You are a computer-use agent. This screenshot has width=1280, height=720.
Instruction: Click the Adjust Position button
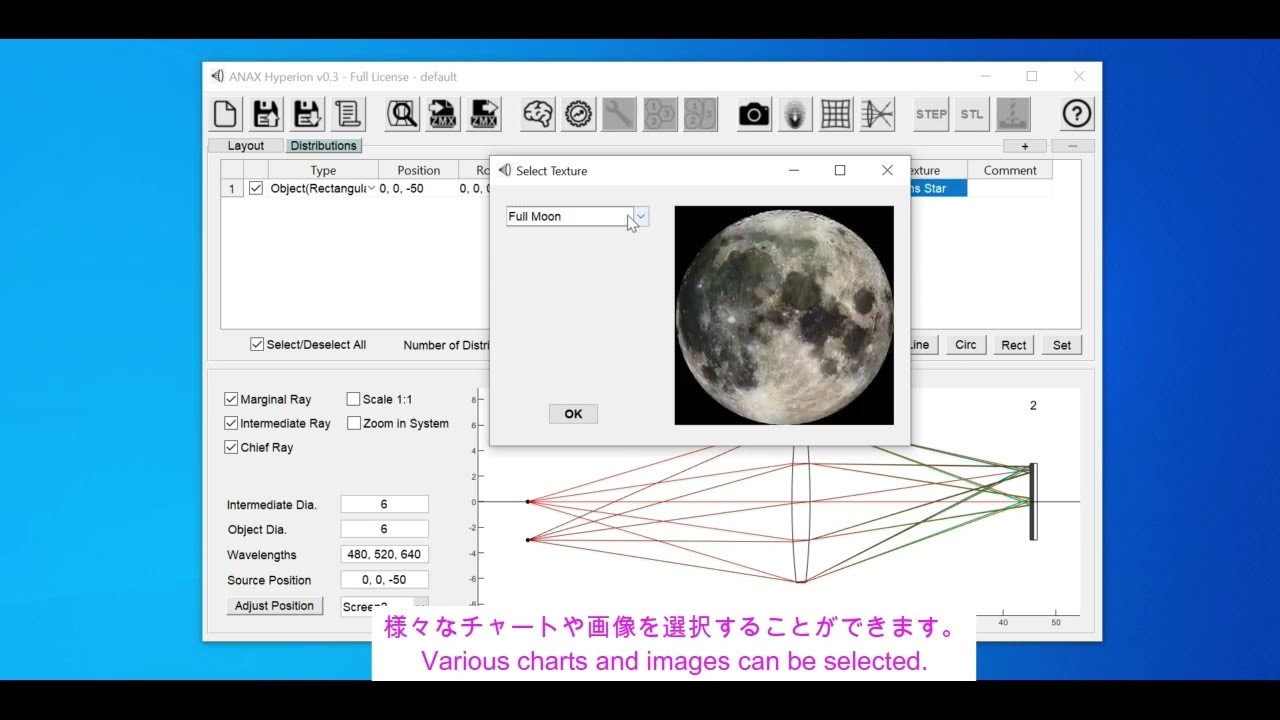pos(274,606)
